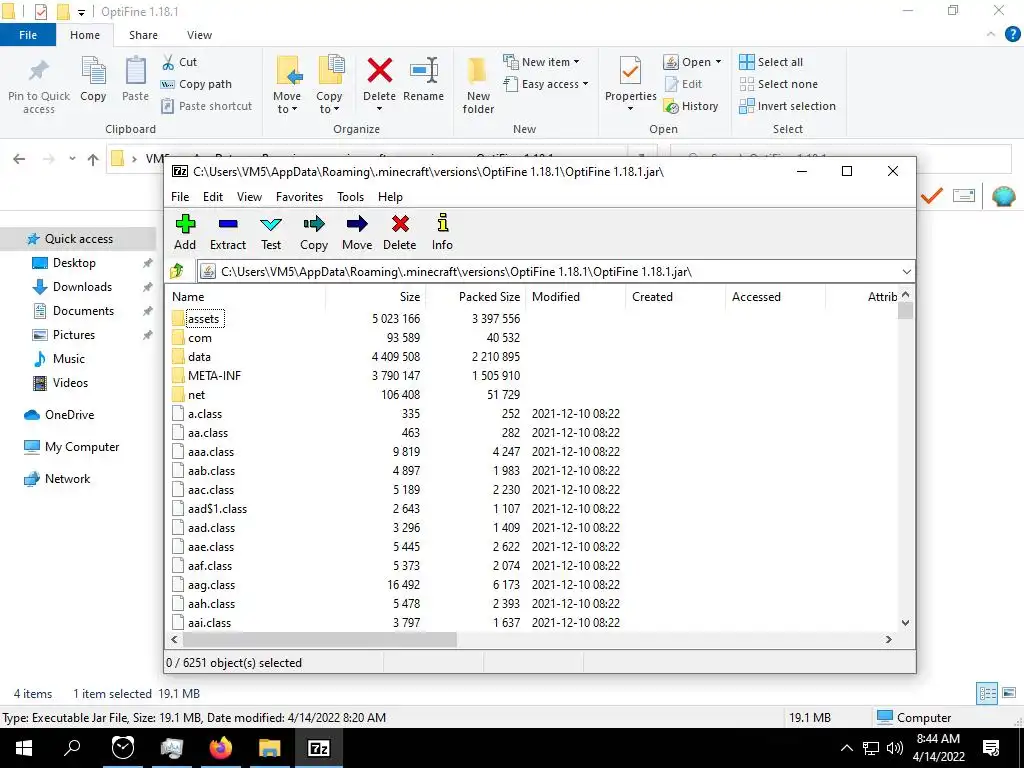Screen dimensions: 1024x768
Task: Click the 7-Zip Extract button
Action: point(227,232)
